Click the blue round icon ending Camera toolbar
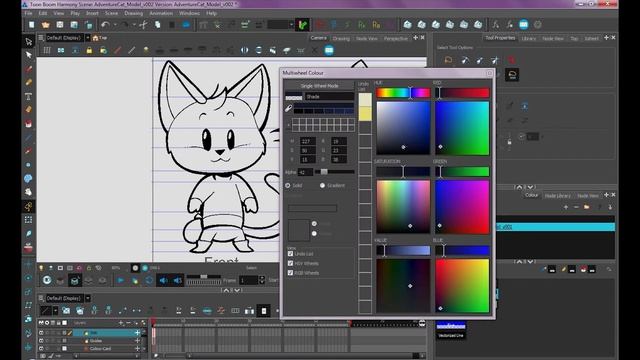 329,51
